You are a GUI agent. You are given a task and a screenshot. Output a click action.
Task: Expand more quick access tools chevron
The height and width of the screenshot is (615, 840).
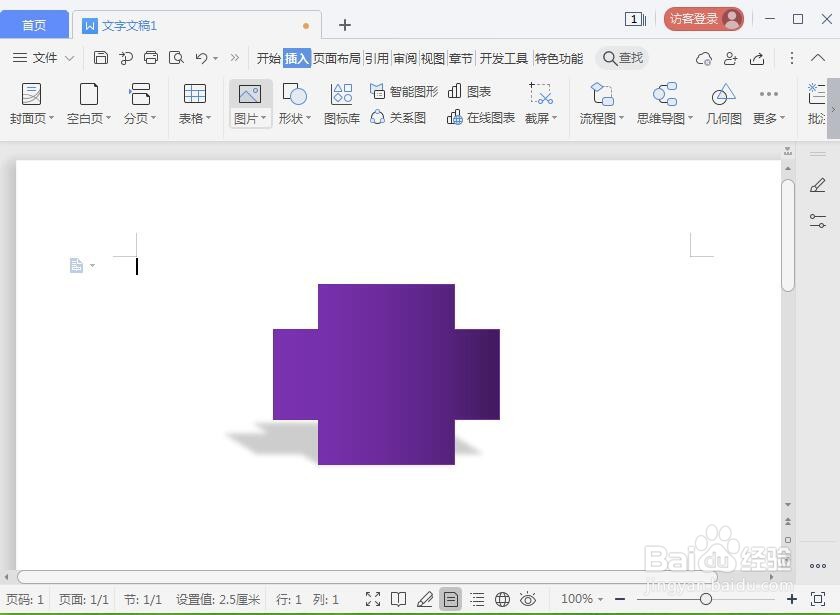click(x=235, y=57)
